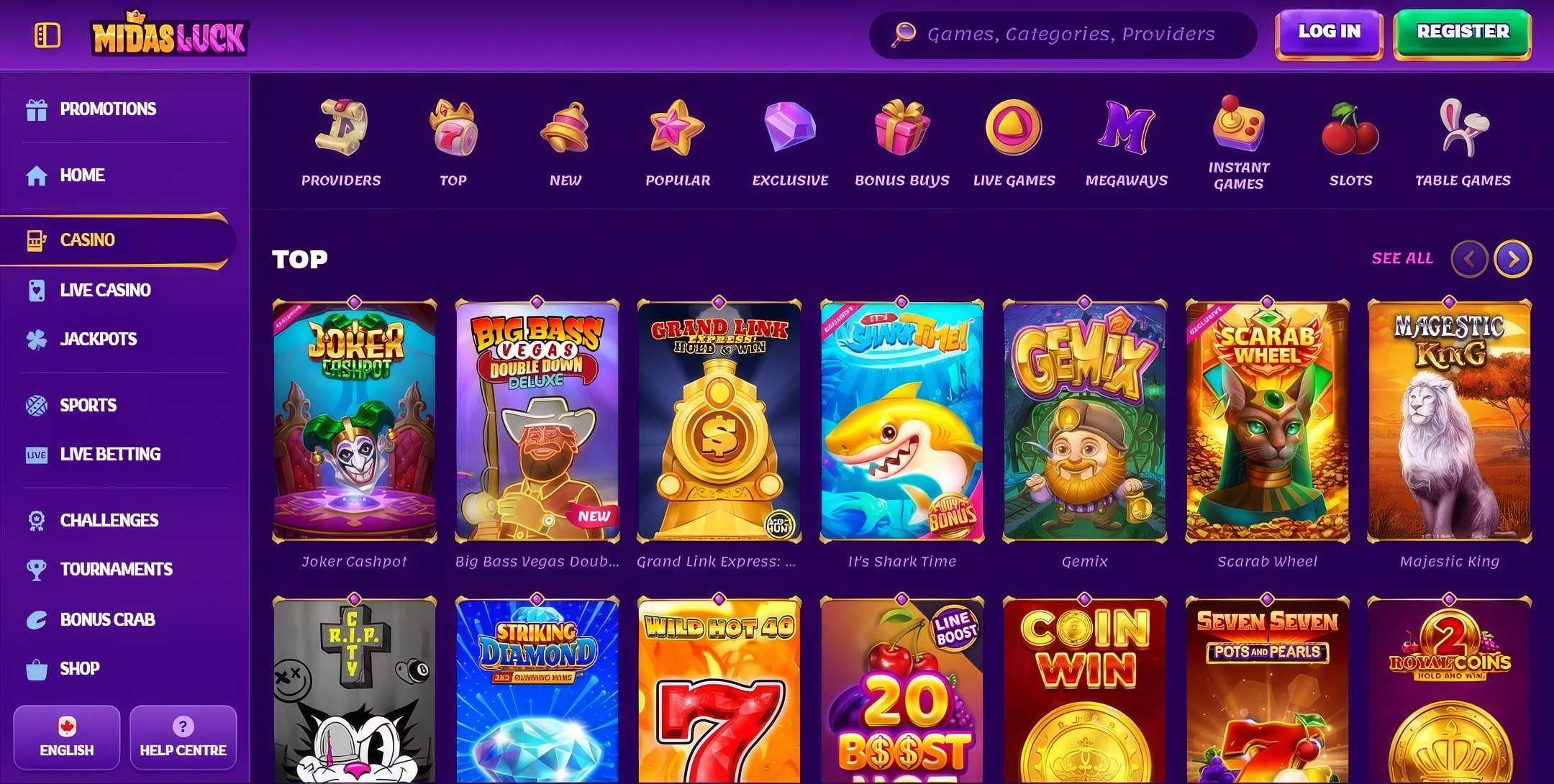Toggle the sidebar collapse icon
Screen dimensions: 1554x784
click(x=47, y=35)
